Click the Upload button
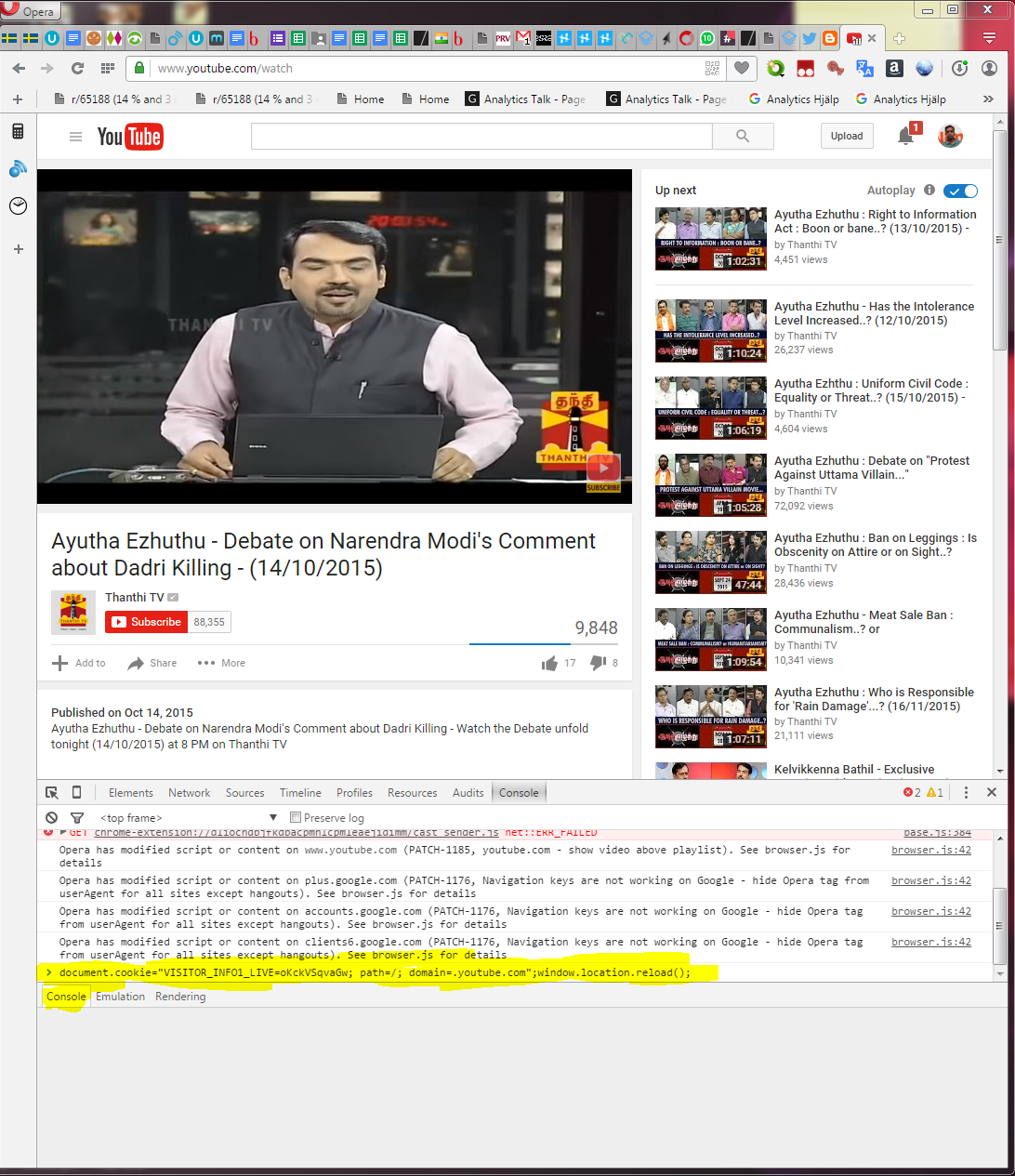This screenshot has width=1015, height=1176. tap(847, 136)
